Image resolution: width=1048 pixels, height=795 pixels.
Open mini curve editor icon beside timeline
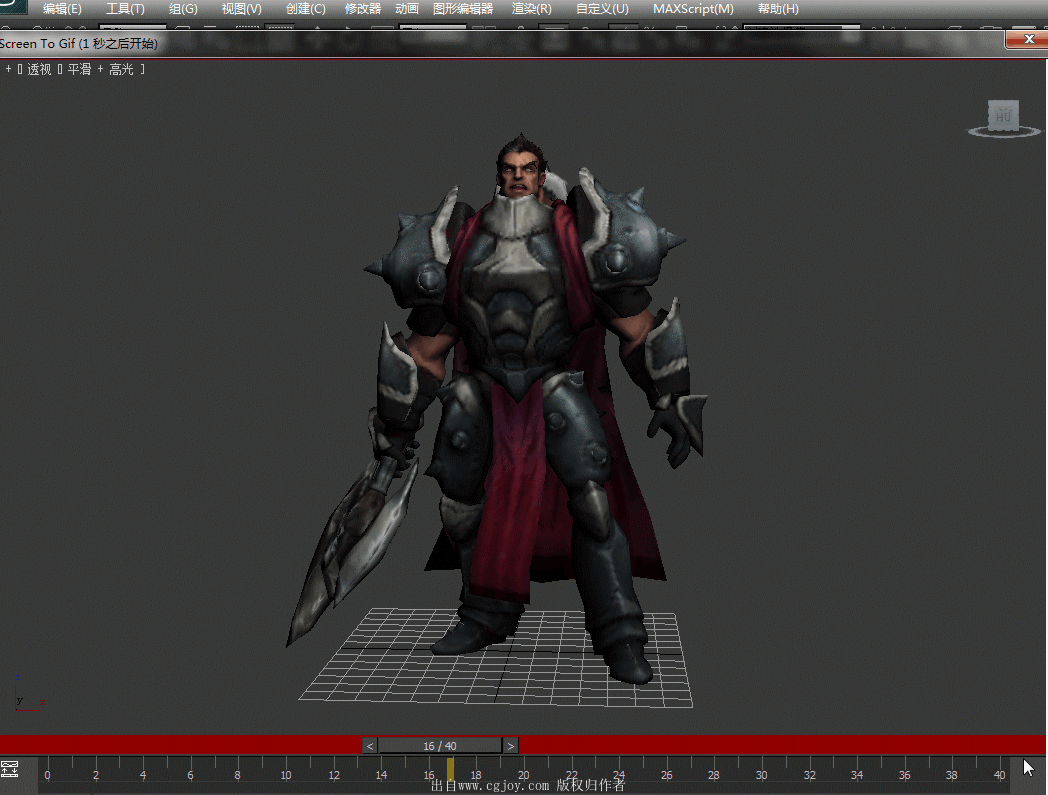click(10, 769)
